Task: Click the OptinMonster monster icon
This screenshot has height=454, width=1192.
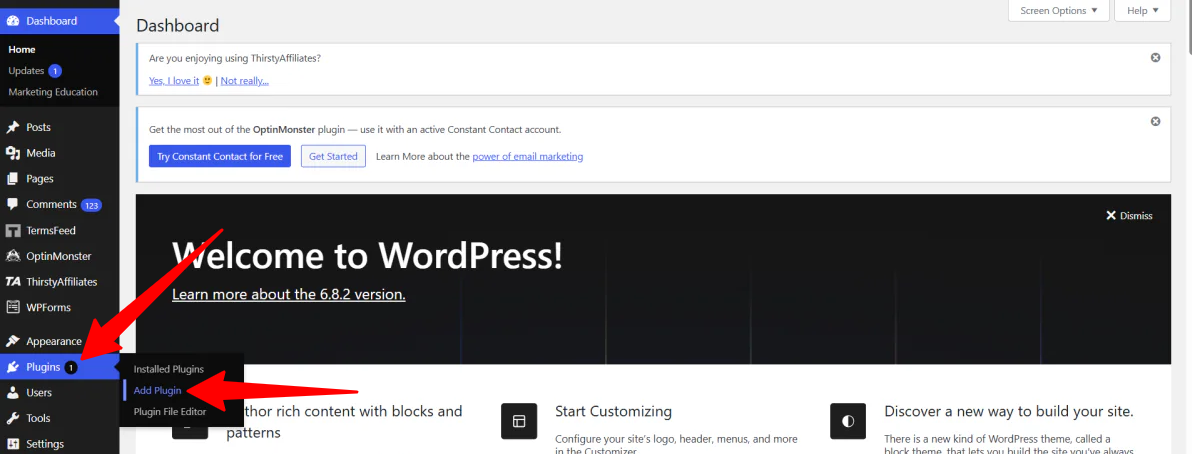Action: pos(13,256)
